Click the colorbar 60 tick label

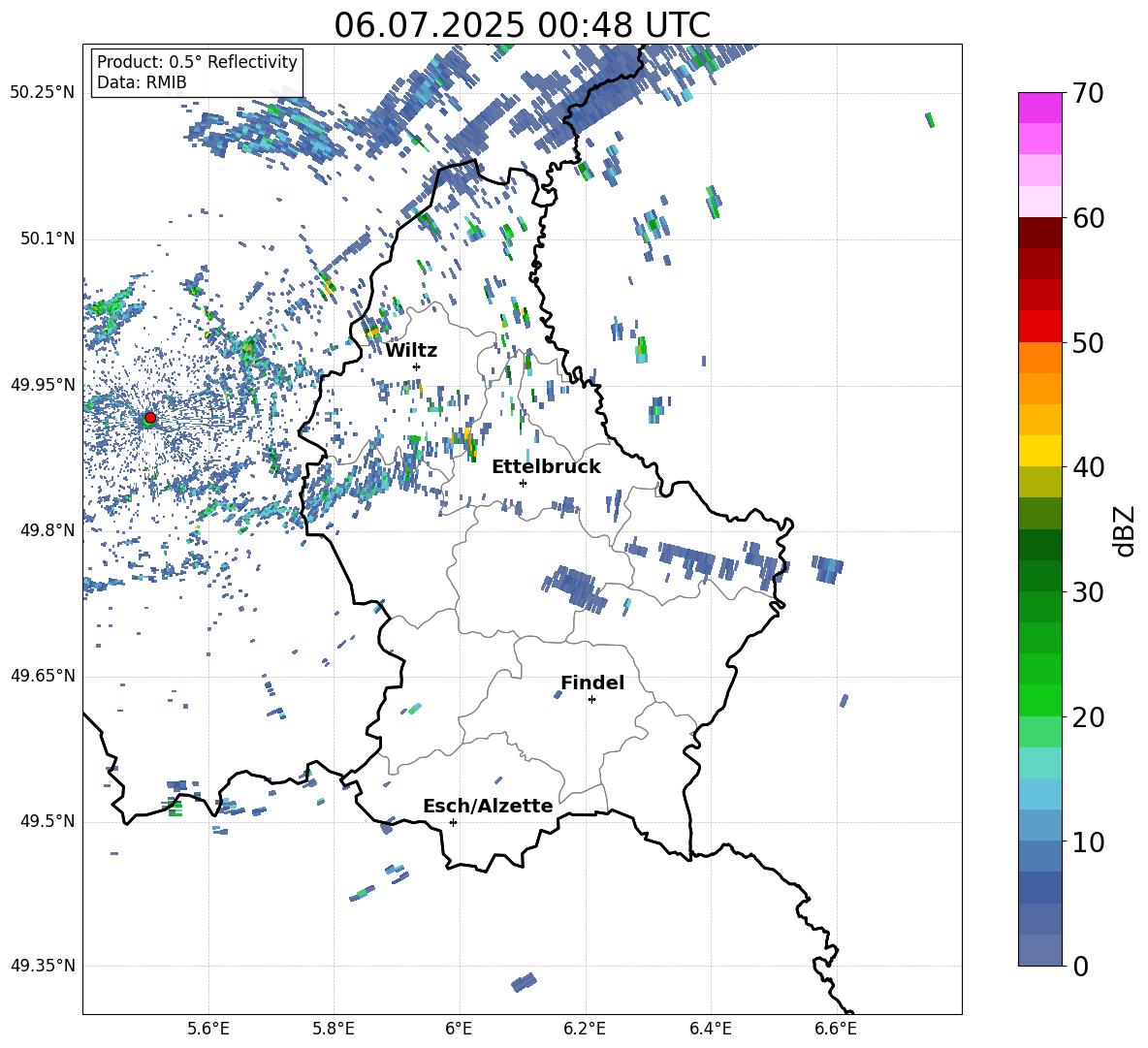[1088, 218]
